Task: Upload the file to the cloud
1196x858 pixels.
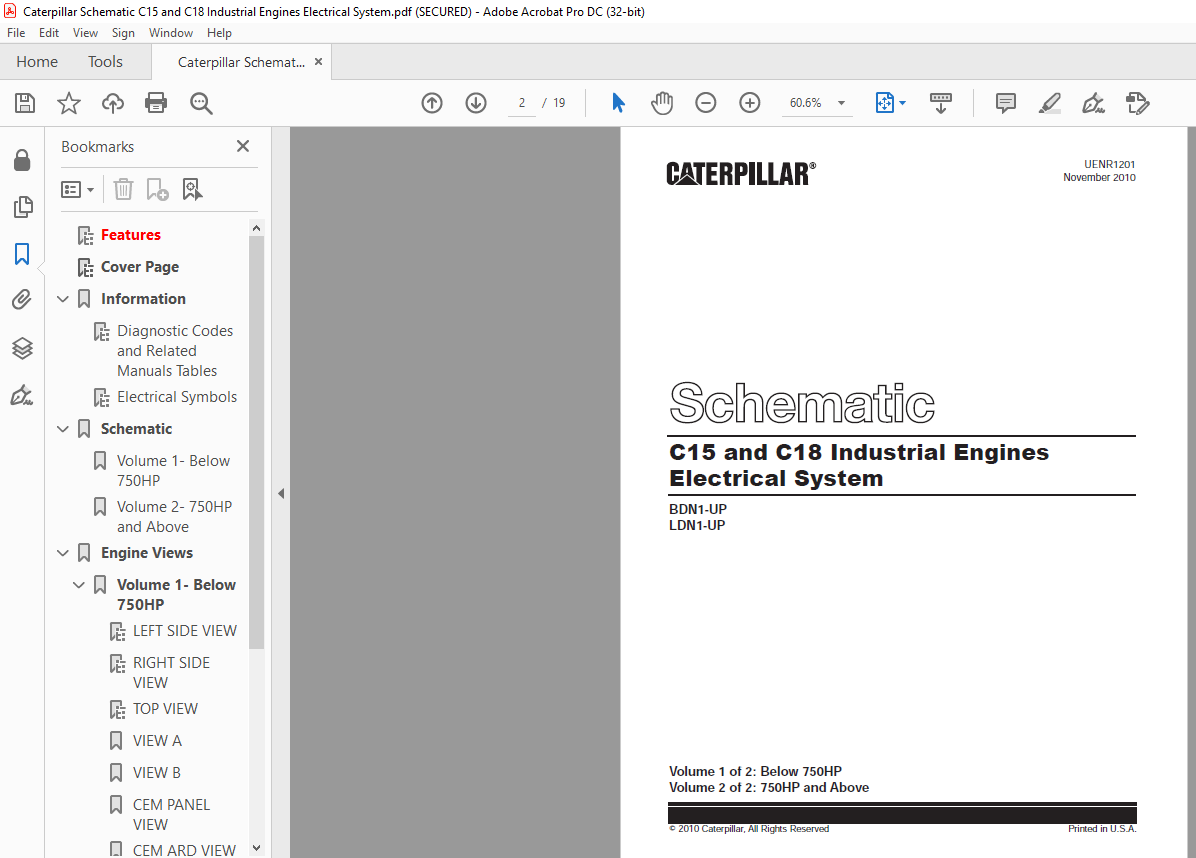Action: point(113,103)
